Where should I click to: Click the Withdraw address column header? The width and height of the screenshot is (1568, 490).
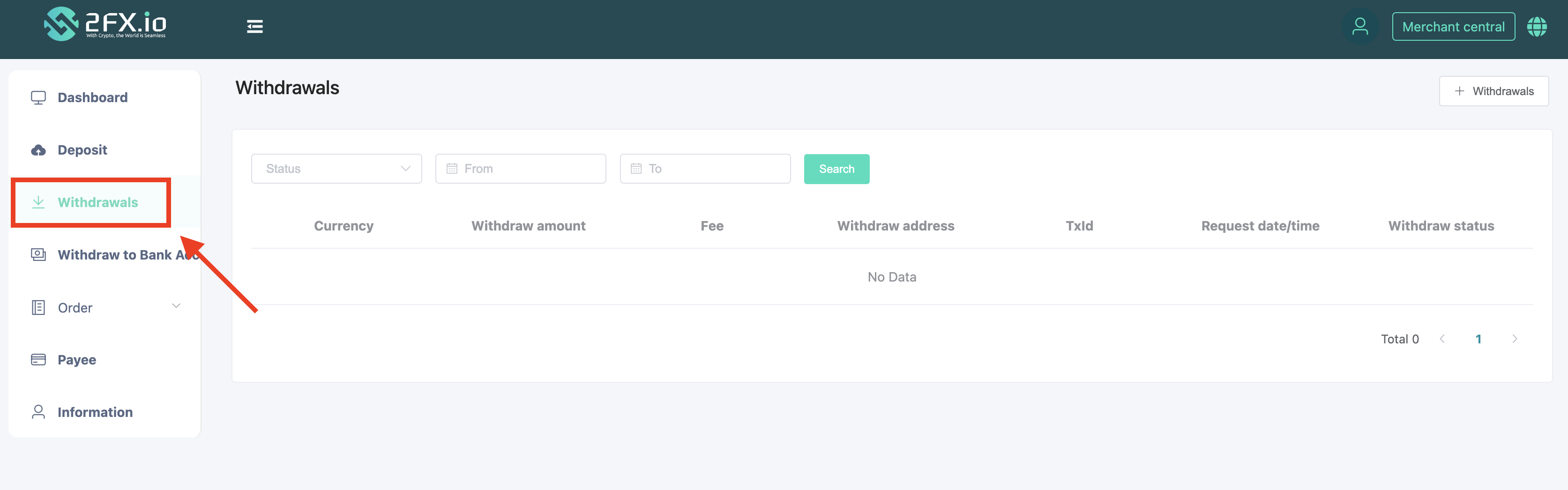pos(896,226)
